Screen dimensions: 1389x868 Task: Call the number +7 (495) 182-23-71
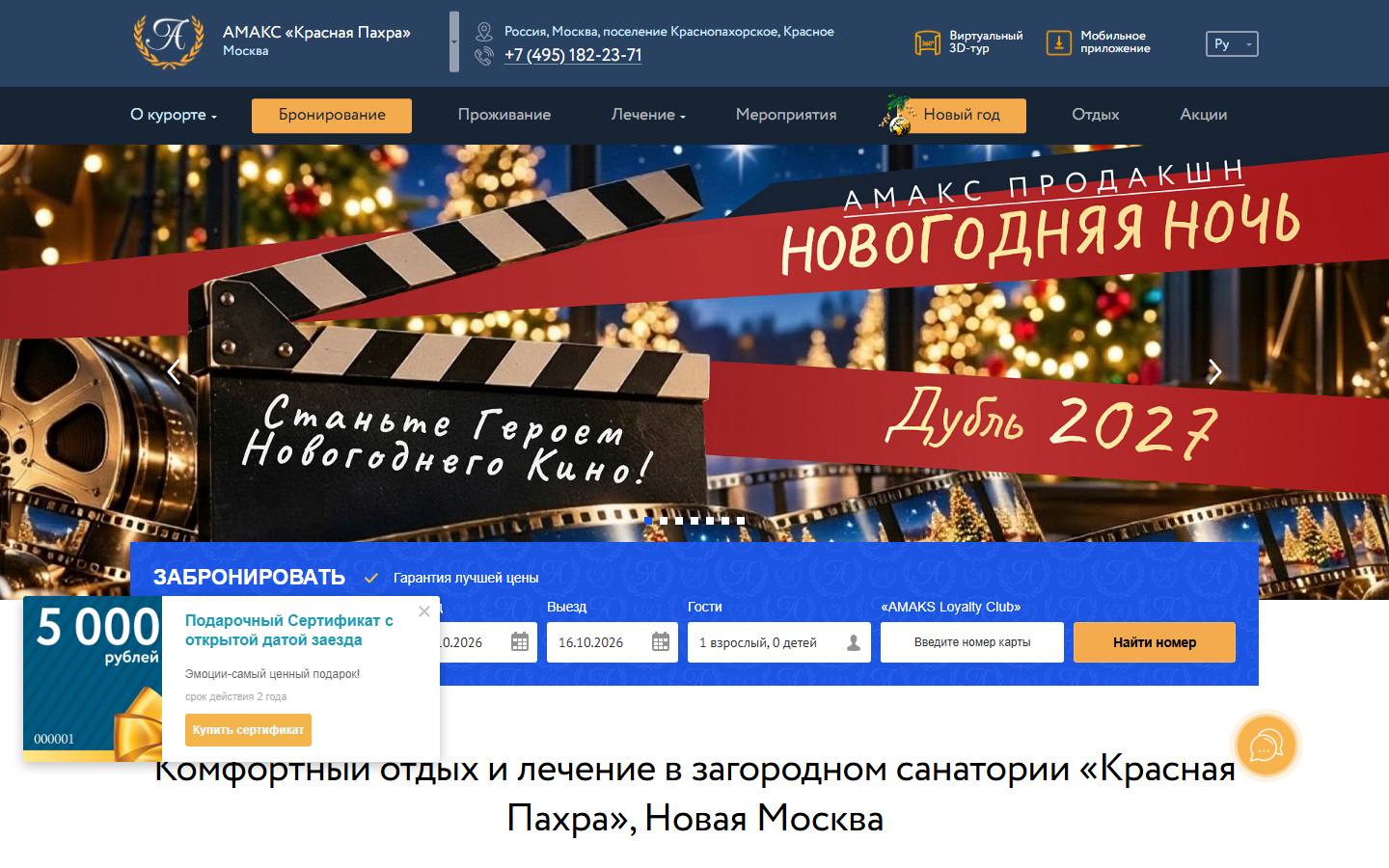pyautogui.click(x=573, y=55)
